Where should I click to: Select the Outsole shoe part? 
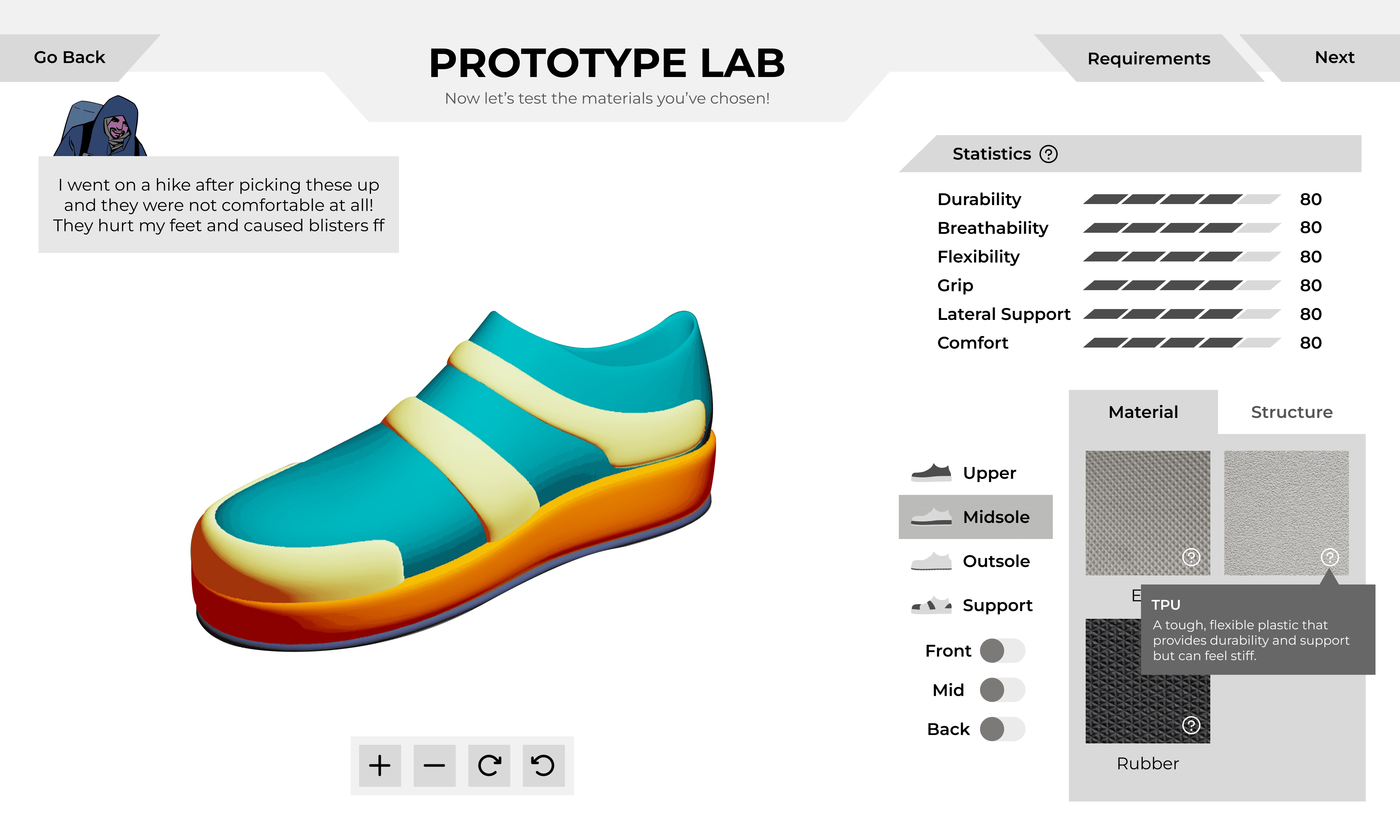(x=975, y=561)
